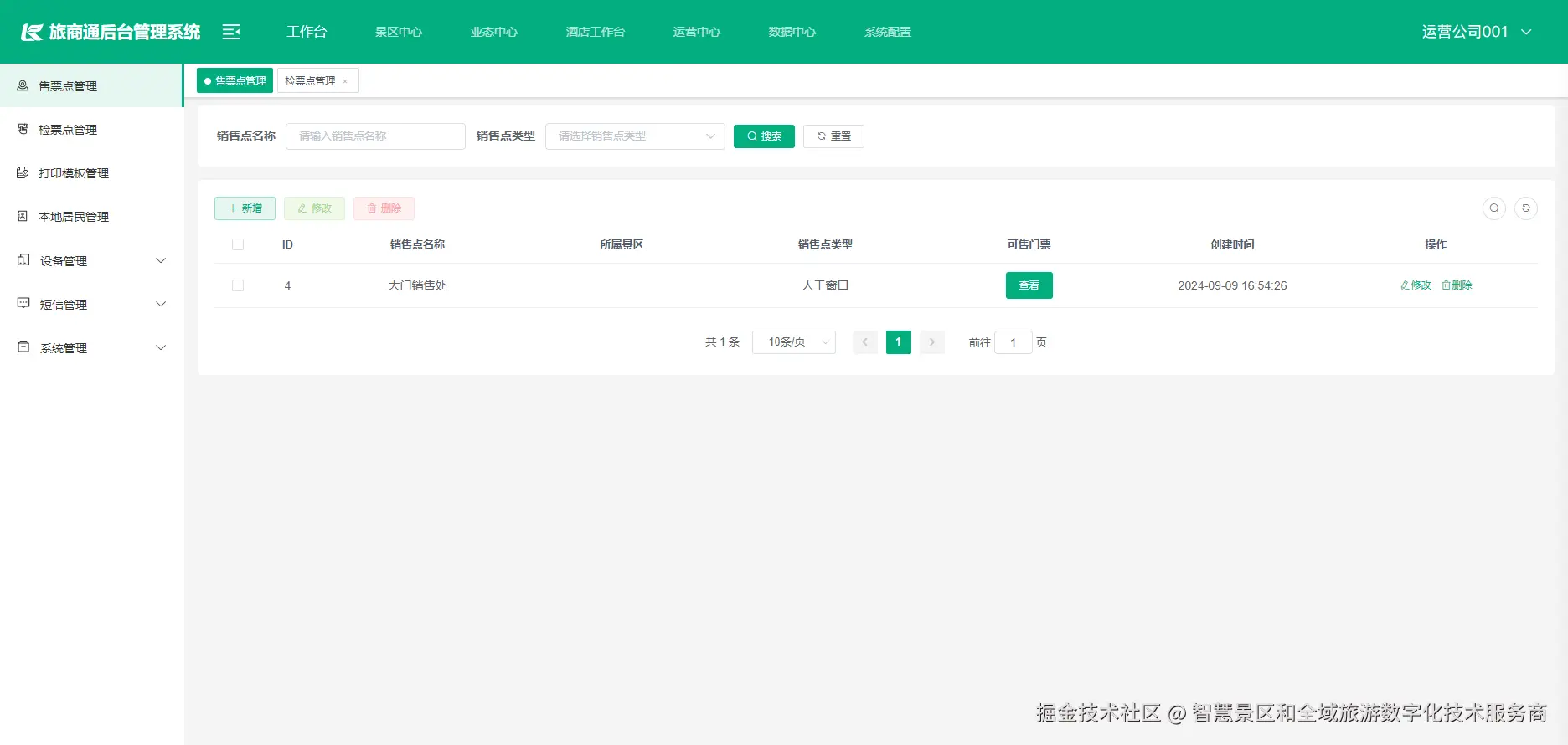Toggle the select-all checkbox in table header
The image size is (1568, 745).
(x=238, y=244)
